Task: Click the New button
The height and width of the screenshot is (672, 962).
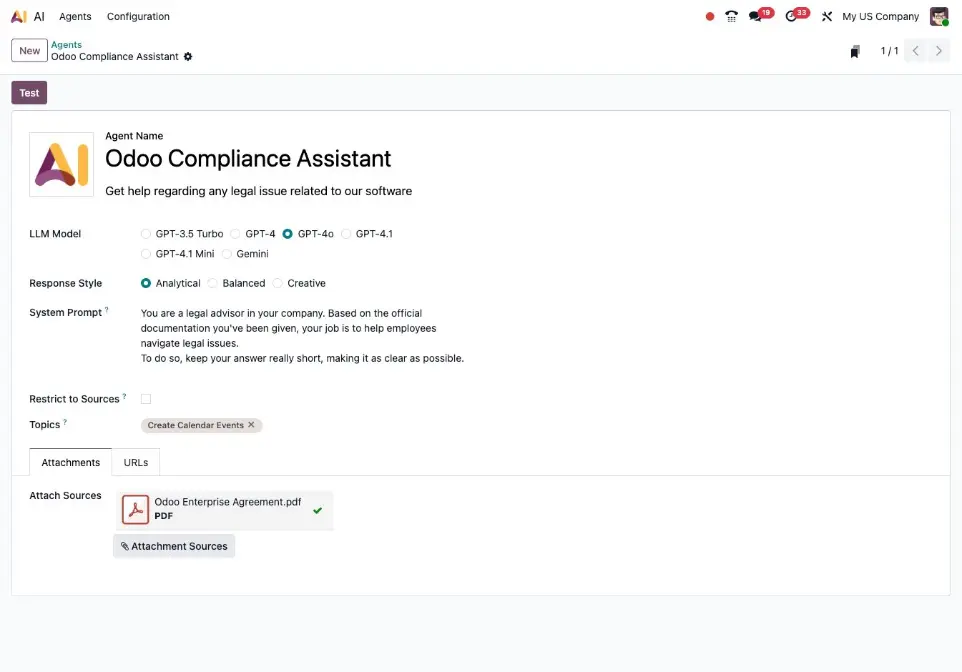Action: point(29,51)
